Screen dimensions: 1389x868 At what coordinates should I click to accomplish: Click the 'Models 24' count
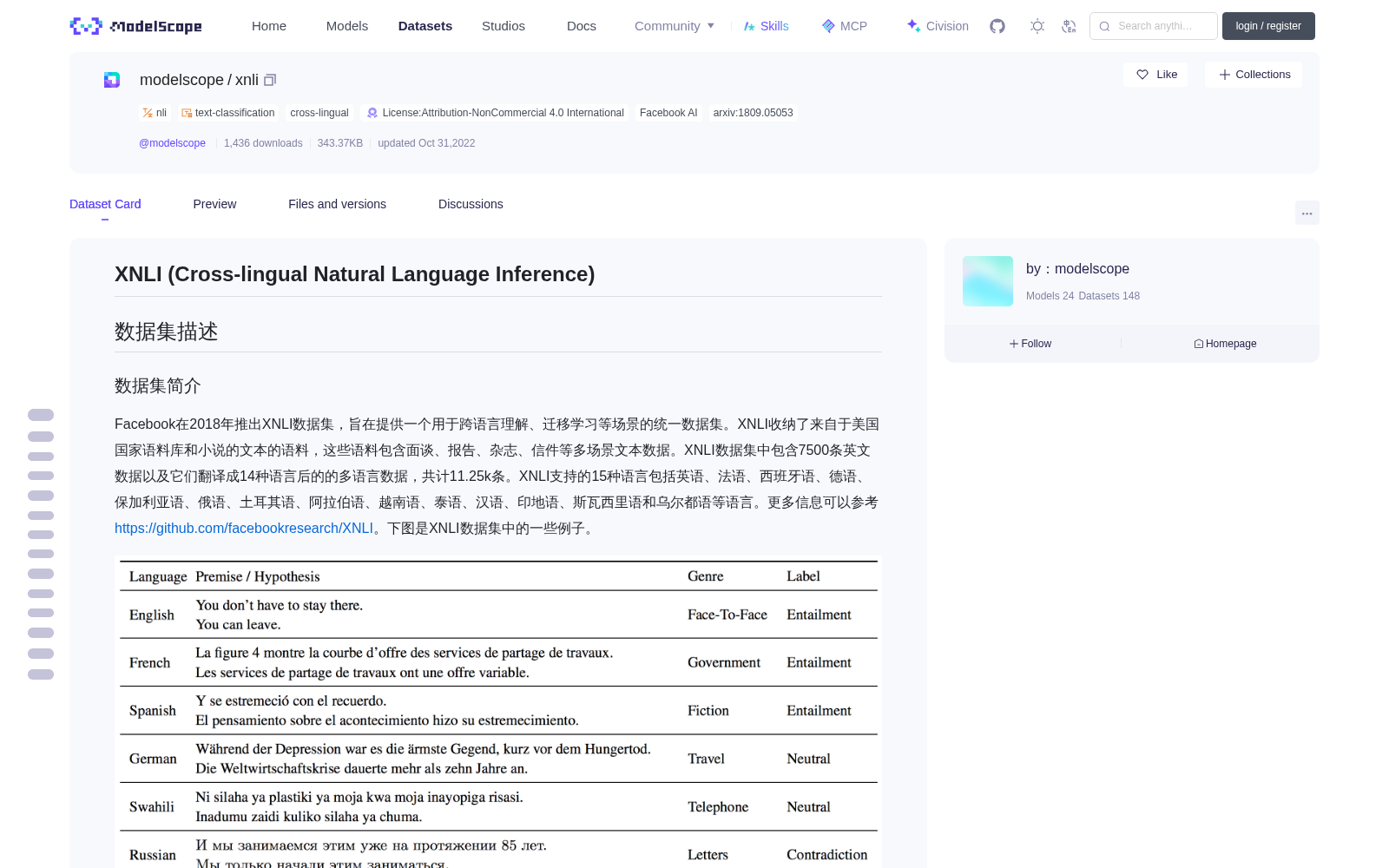[1050, 296]
